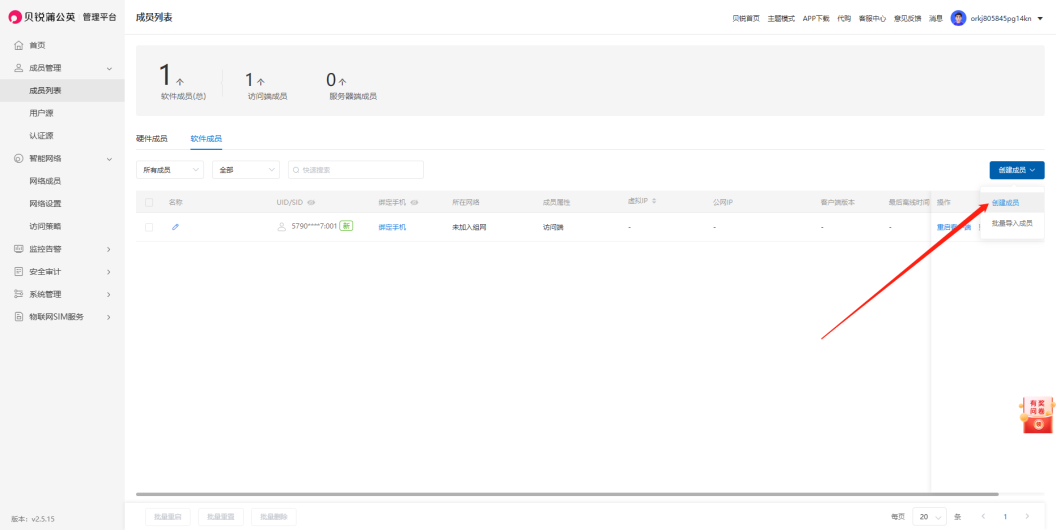The width and height of the screenshot is (1056, 530).
Task: Collapse the 智能网络 sidebar group
Action: [x=110, y=158]
